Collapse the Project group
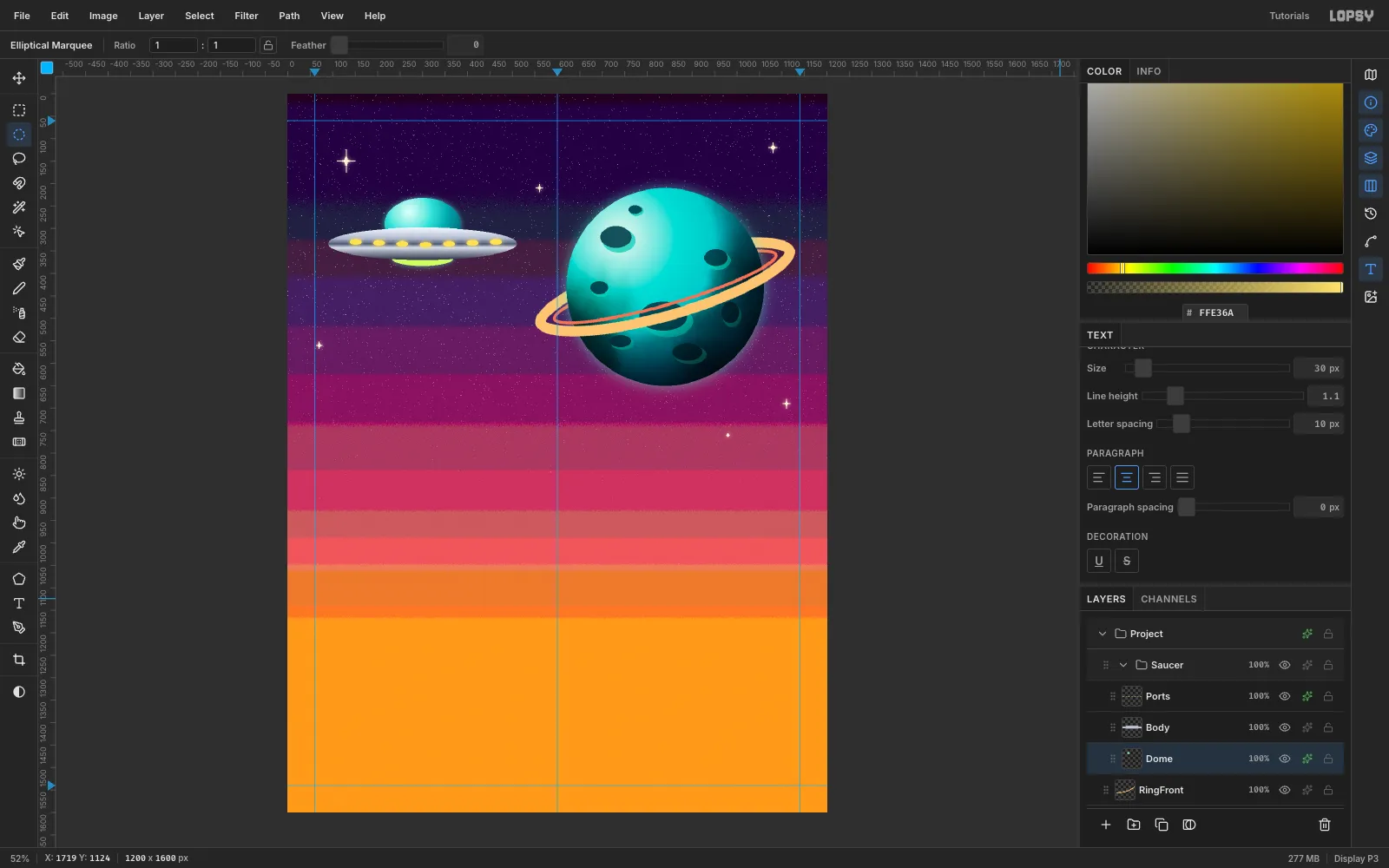 [x=1103, y=634]
